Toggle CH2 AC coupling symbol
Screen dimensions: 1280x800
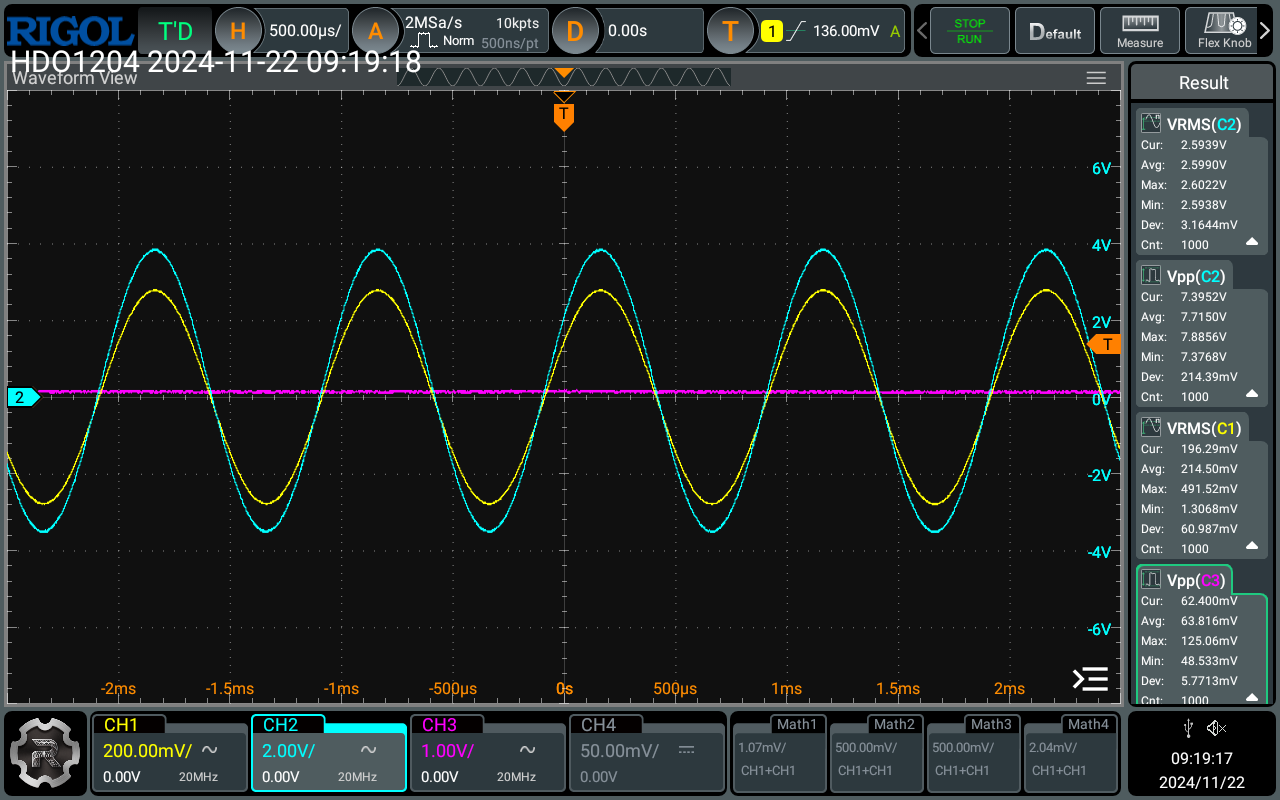(x=369, y=750)
